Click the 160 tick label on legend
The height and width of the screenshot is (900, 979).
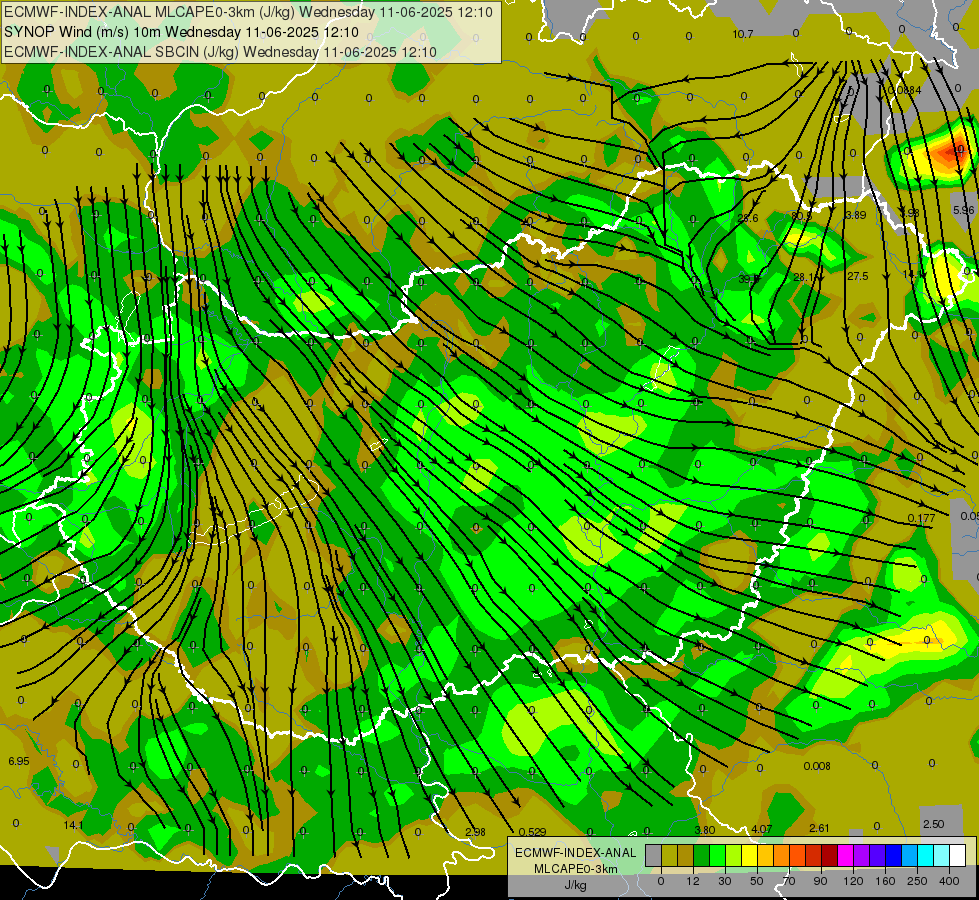(885, 881)
